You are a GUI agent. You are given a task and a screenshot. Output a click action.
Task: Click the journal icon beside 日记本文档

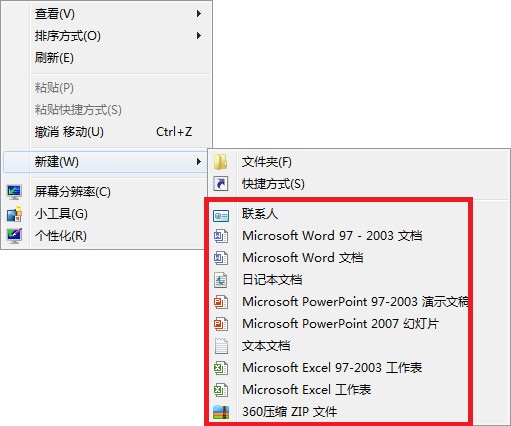(221, 280)
